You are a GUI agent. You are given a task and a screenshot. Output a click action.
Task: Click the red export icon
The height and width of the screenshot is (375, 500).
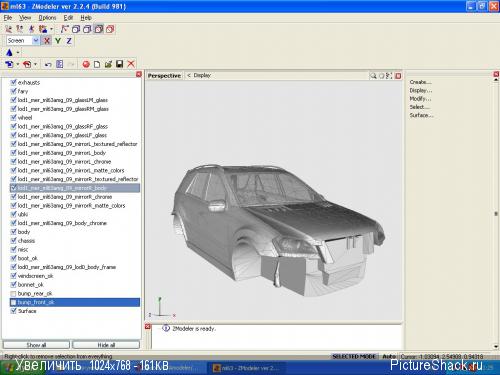(27, 64)
